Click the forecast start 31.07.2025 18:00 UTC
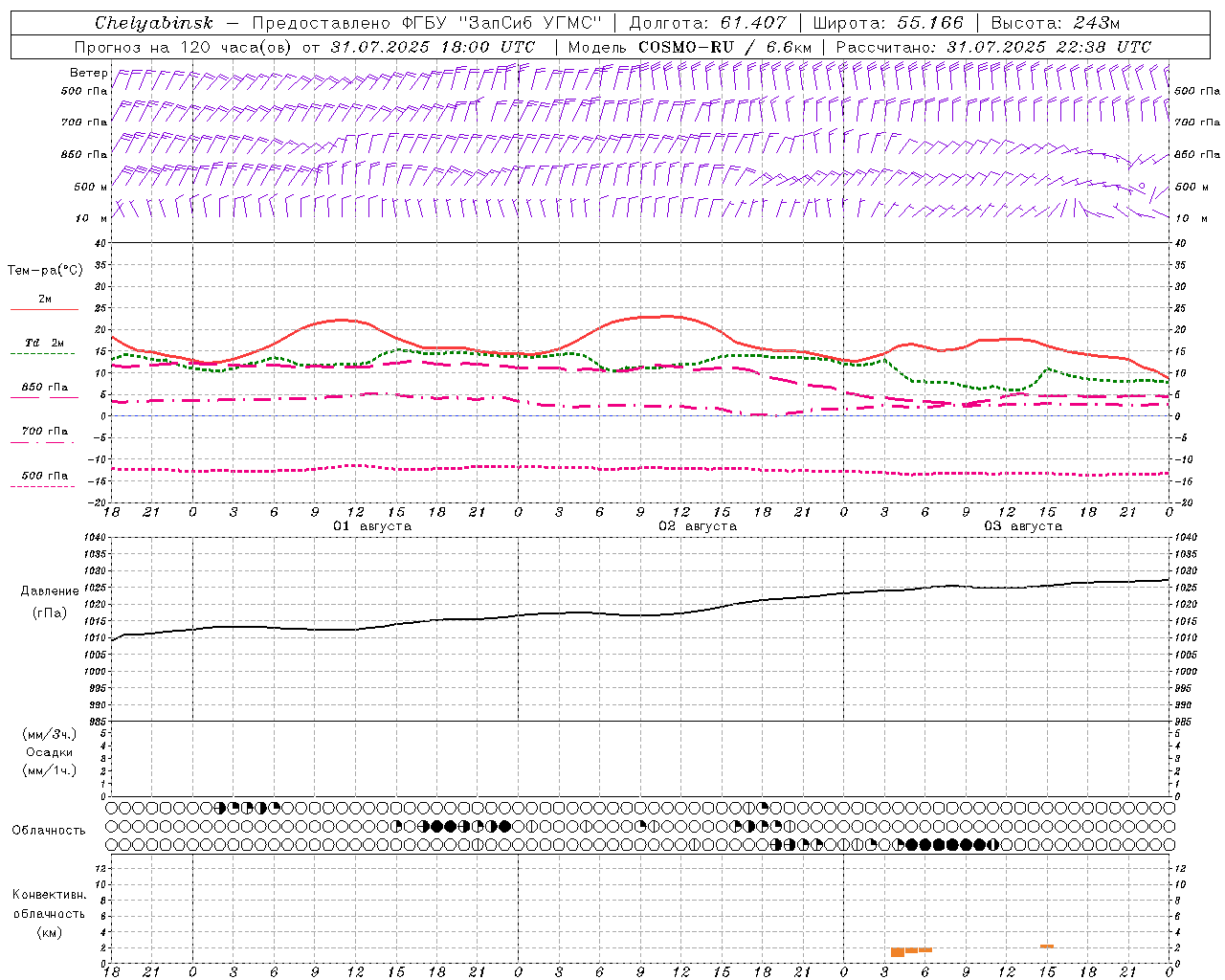 pos(433,47)
